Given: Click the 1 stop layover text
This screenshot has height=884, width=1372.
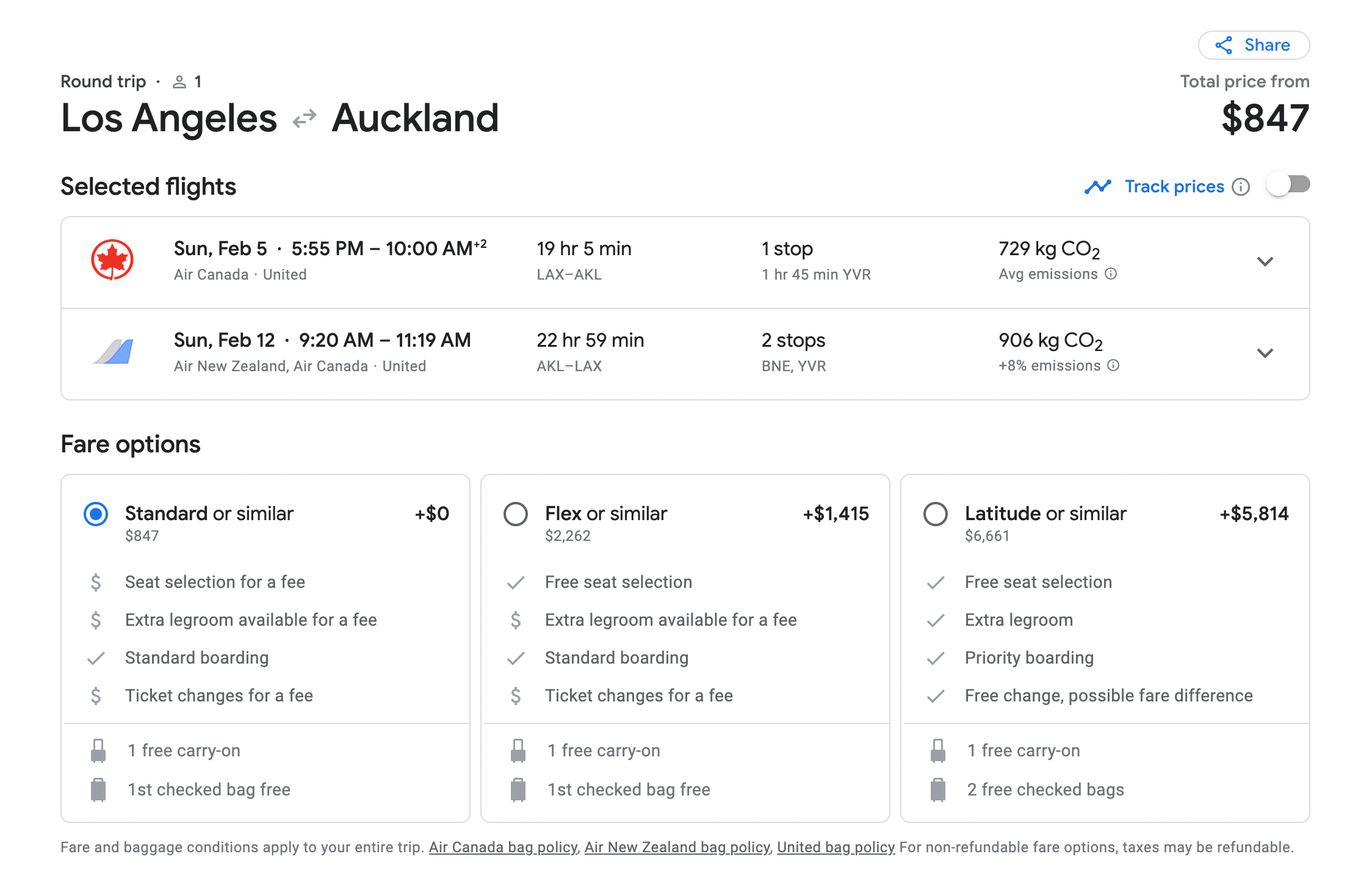Looking at the screenshot, I should [x=787, y=248].
